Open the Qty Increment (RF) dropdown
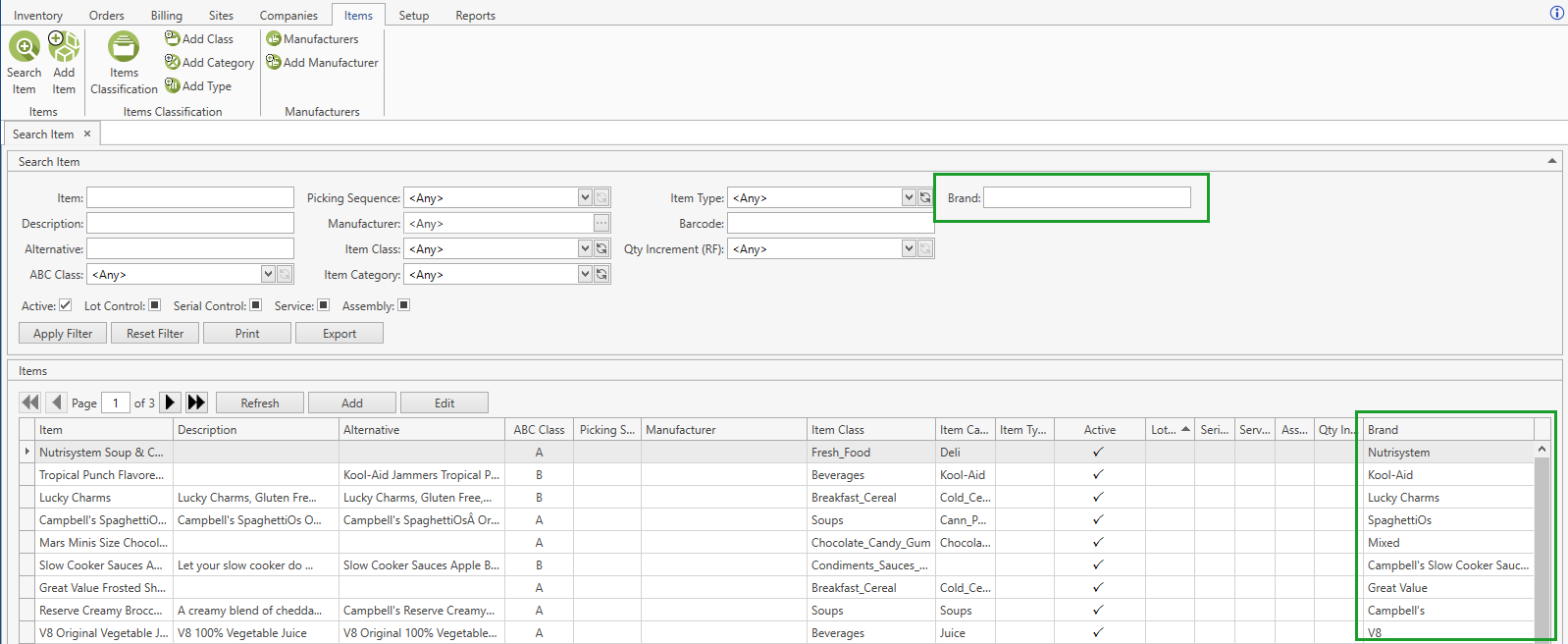1568x644 pixels. [909, 248]
